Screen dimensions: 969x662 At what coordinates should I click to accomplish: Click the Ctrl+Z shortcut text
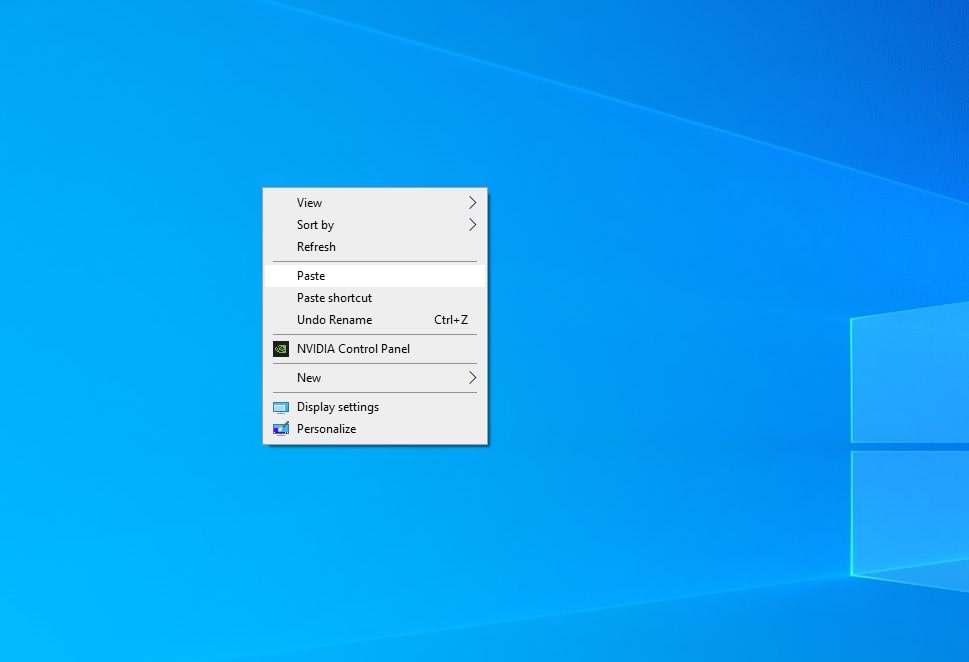(451, 320)
